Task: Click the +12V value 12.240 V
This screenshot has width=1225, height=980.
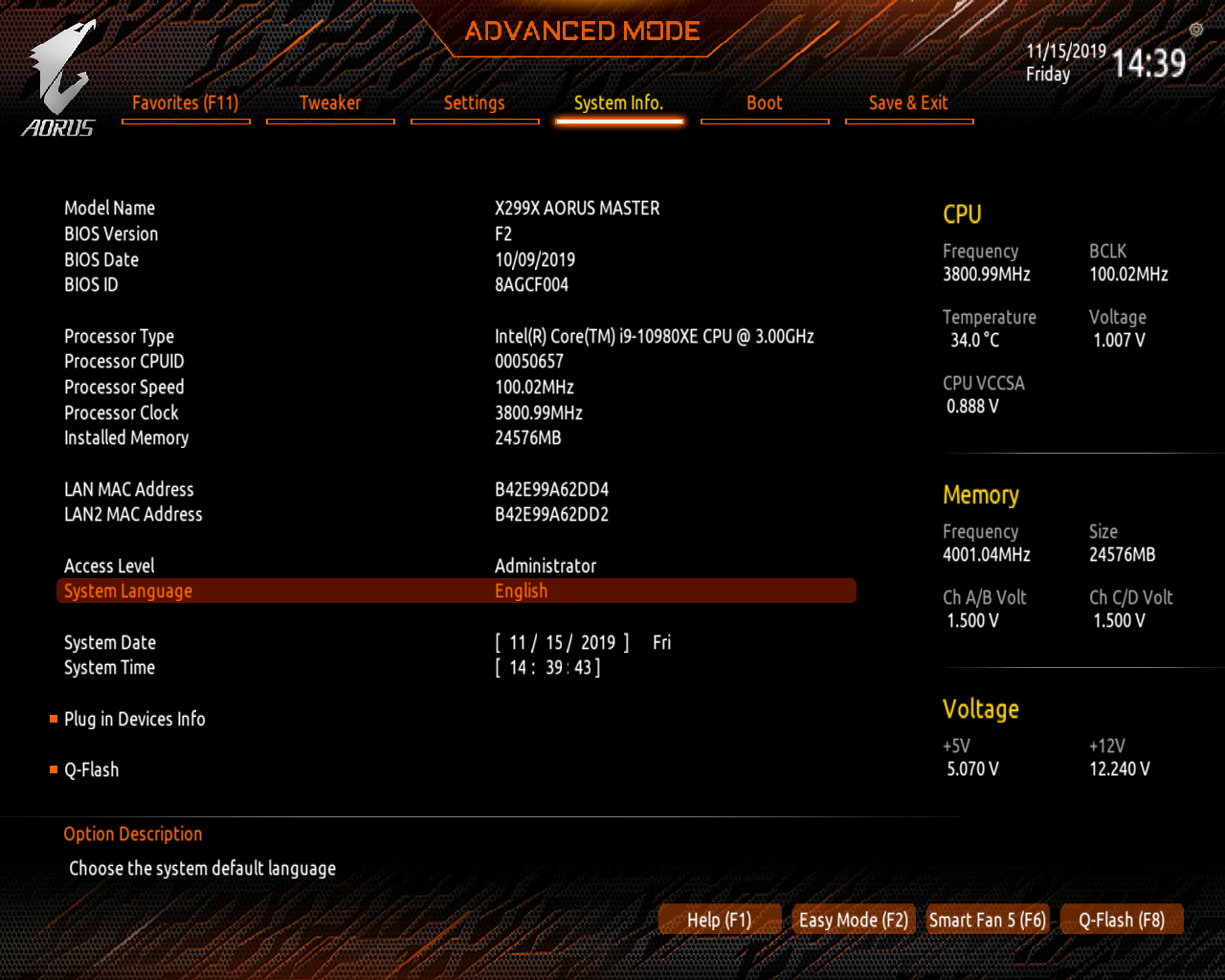Action: point(1120,768)
